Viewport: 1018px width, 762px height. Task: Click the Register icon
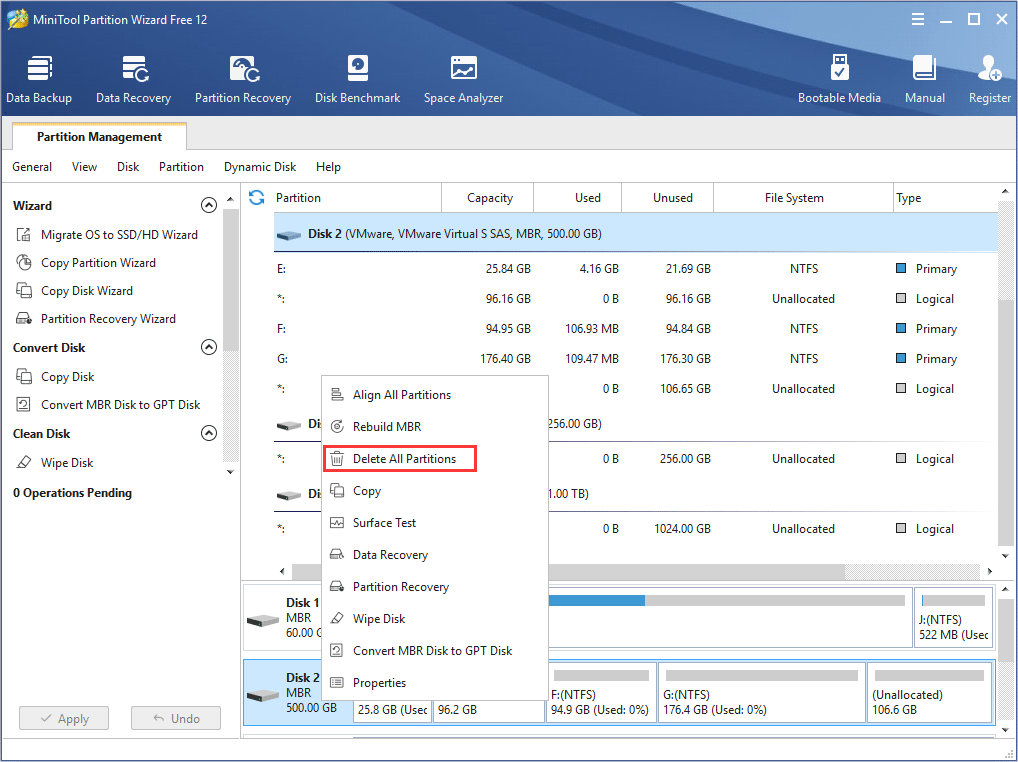(989, 79)
